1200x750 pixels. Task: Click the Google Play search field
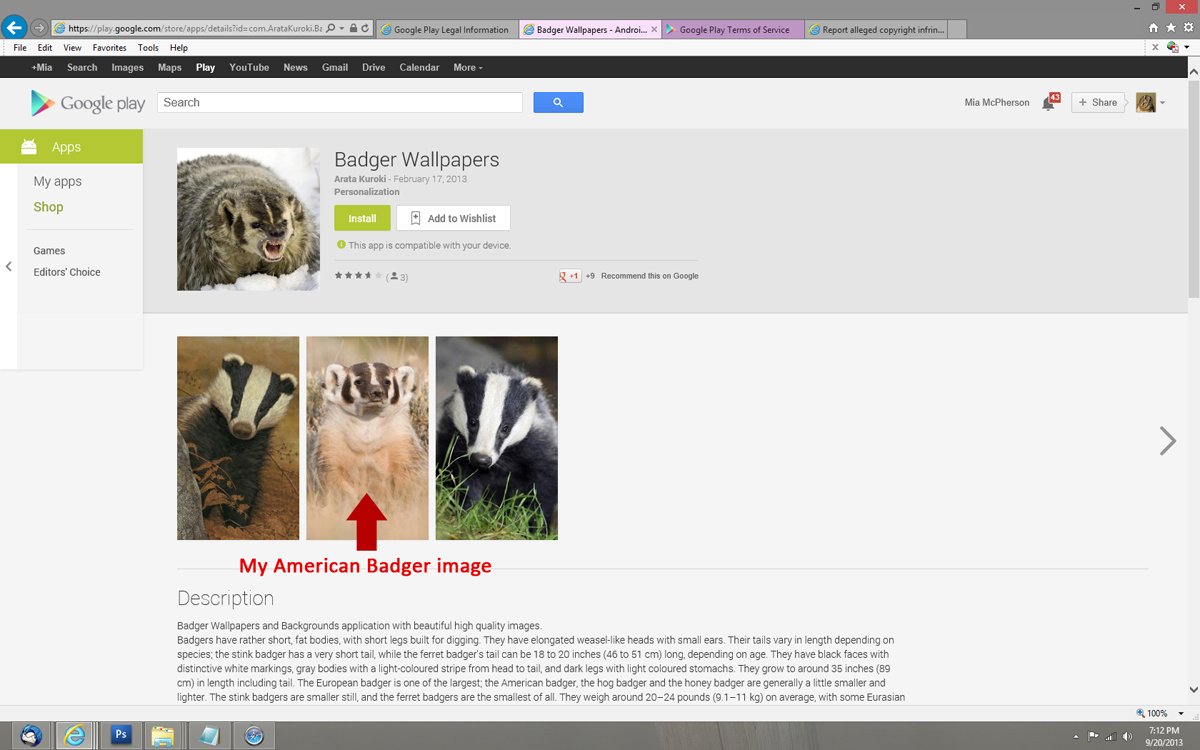click(x=340, y=102)
